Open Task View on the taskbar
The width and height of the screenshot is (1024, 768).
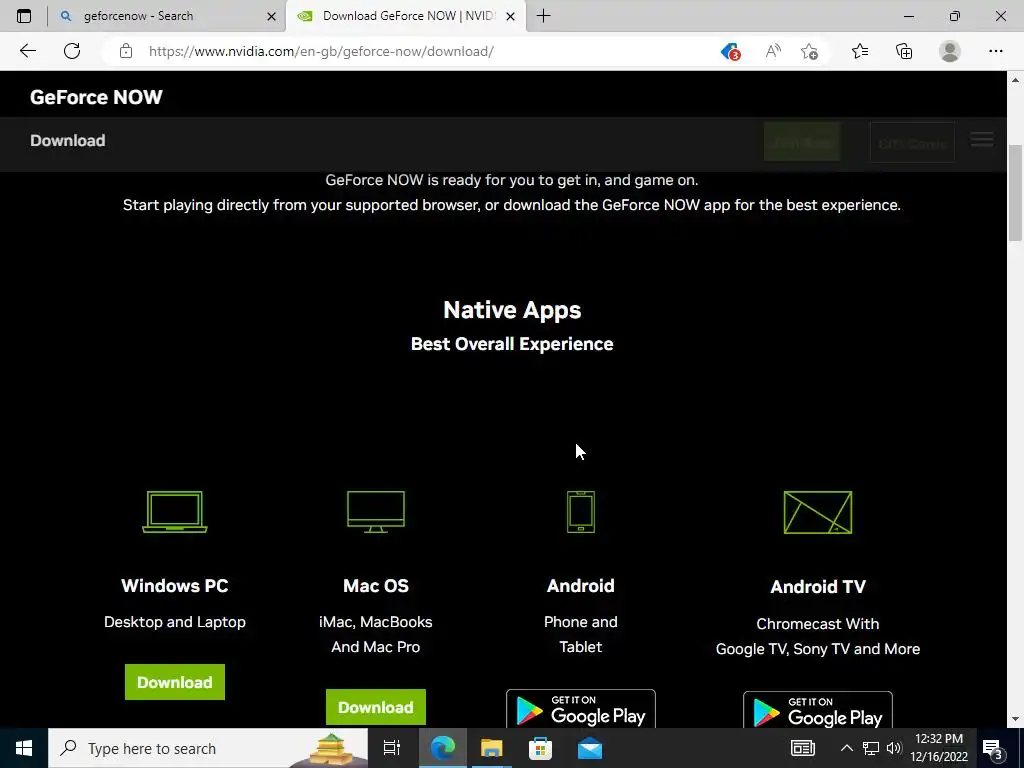click(x=392, y=748)
